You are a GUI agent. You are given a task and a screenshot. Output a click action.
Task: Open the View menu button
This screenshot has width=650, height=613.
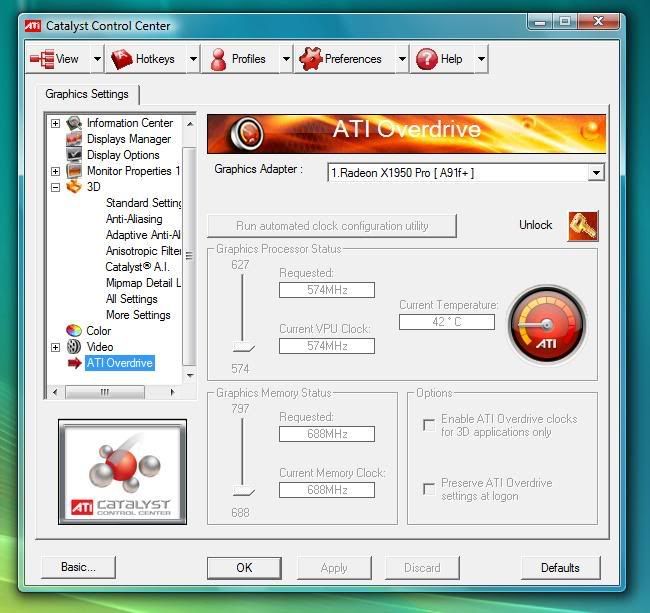58,59
